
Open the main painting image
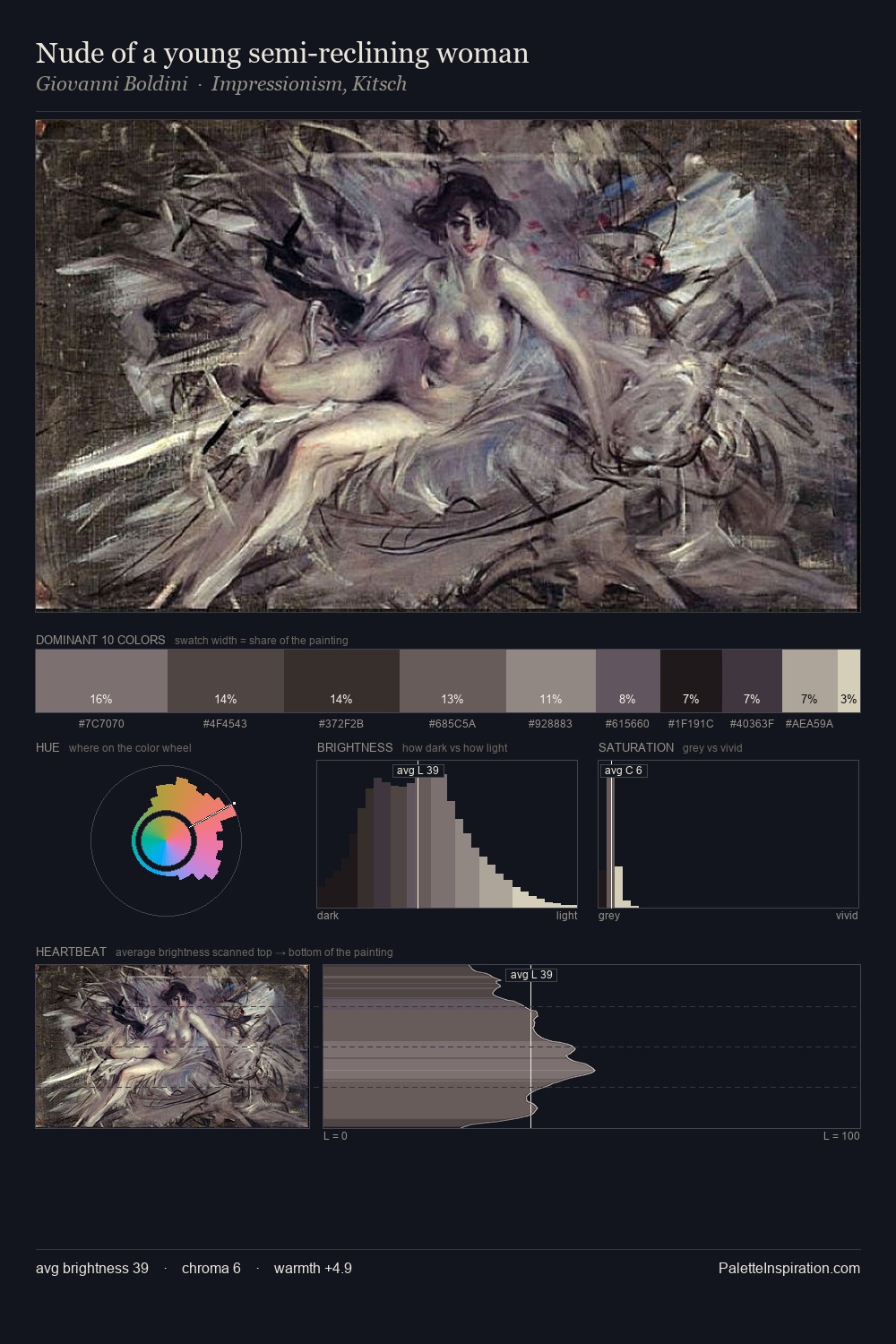click(x=447, y=365)
